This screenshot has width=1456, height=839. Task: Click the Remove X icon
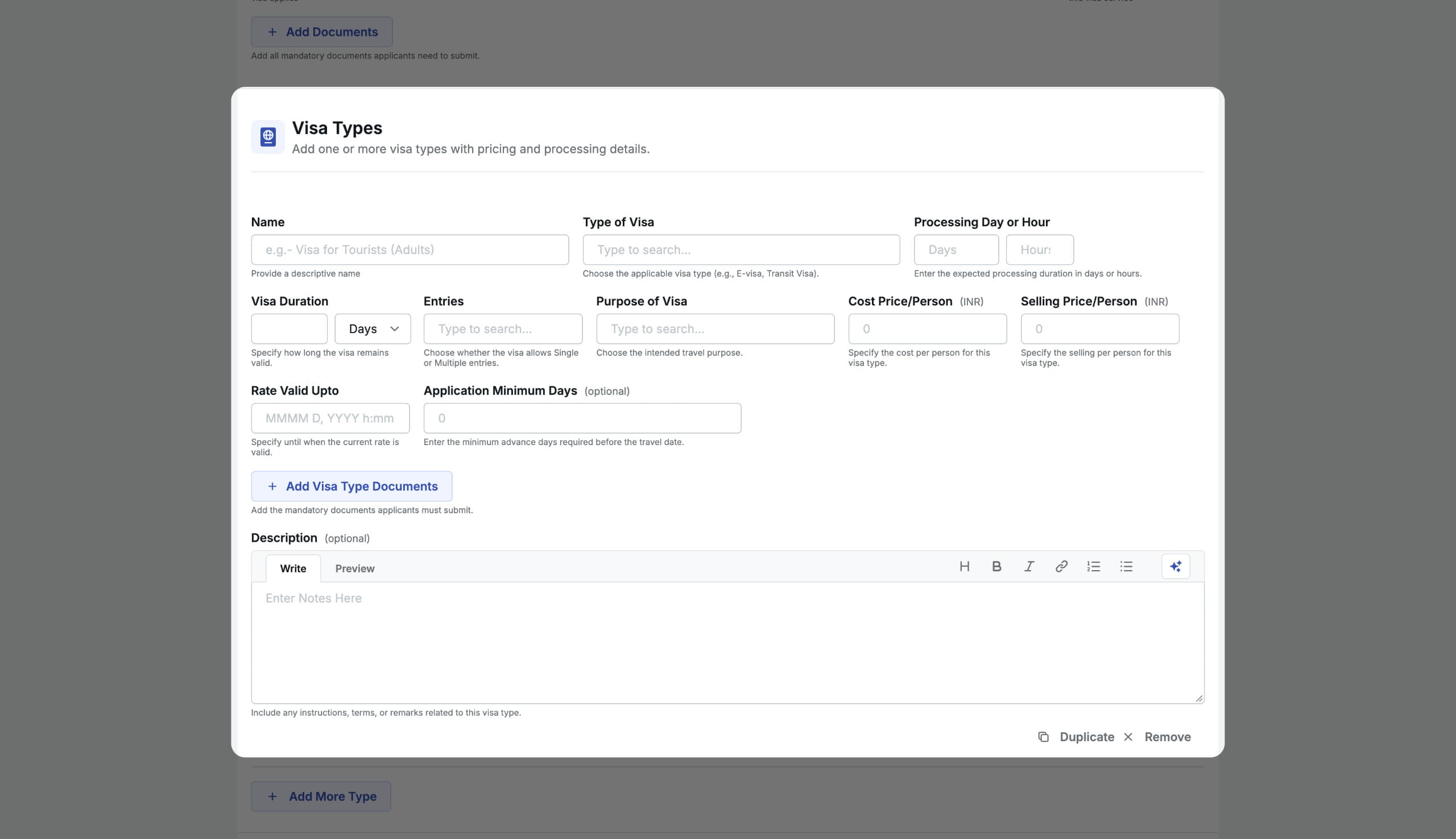[1128, 737]
